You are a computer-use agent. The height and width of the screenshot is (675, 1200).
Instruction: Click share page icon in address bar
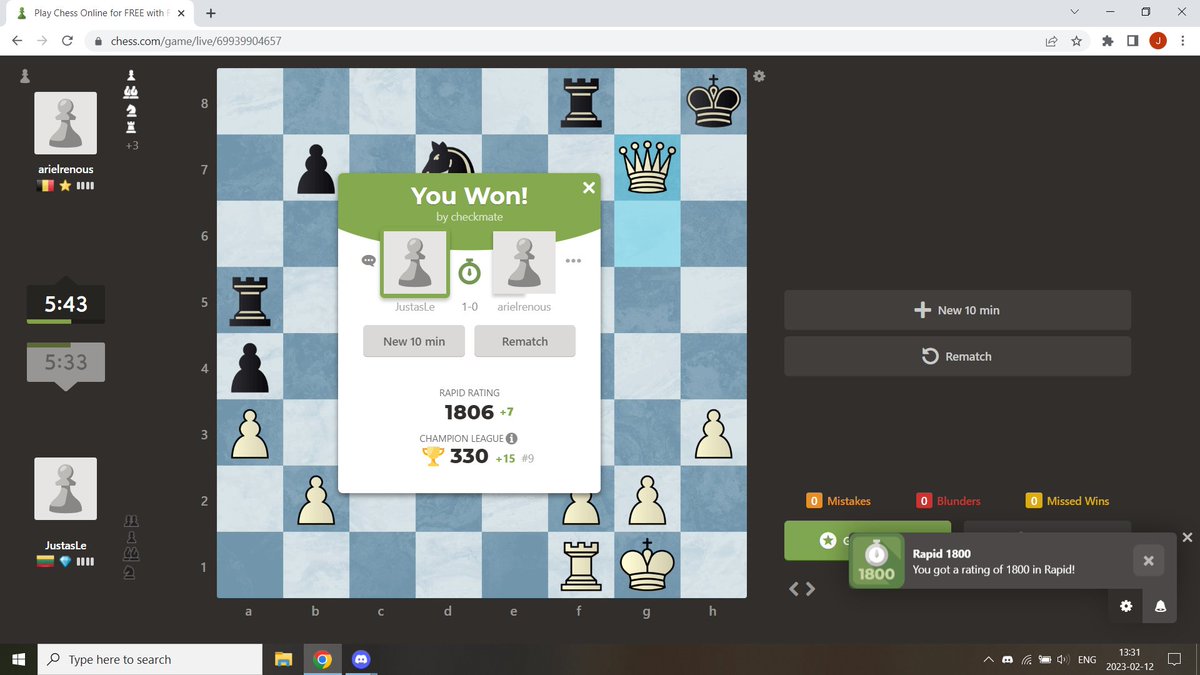click(x=1051, y=41)
